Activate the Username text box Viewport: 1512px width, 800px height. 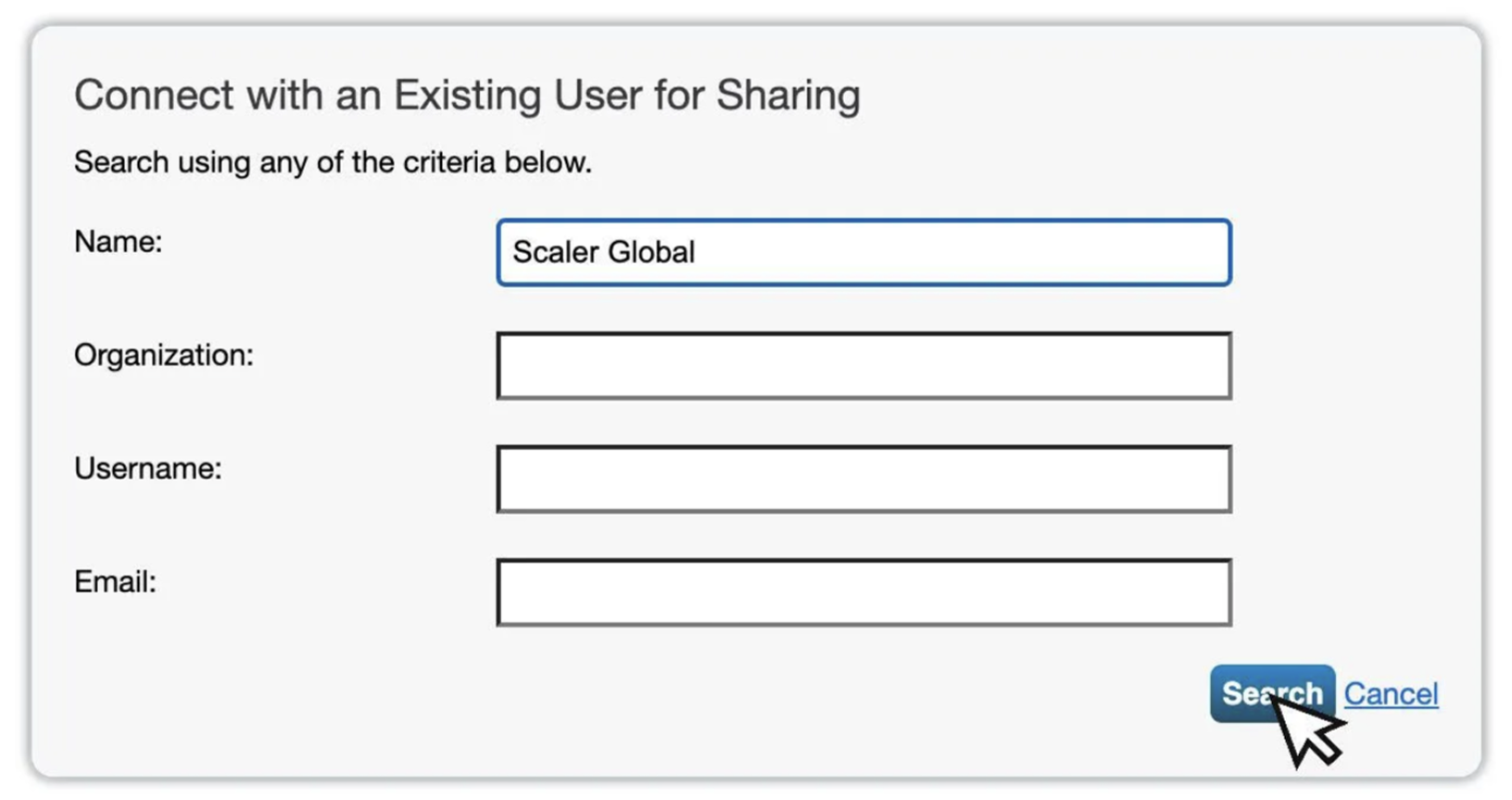coord(863,479)
